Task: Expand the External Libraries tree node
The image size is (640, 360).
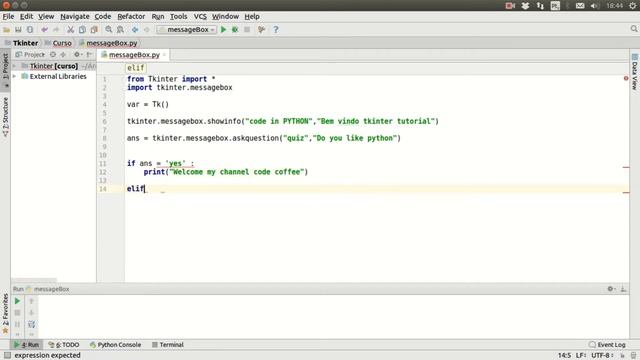Action: [x=15, y=76]
